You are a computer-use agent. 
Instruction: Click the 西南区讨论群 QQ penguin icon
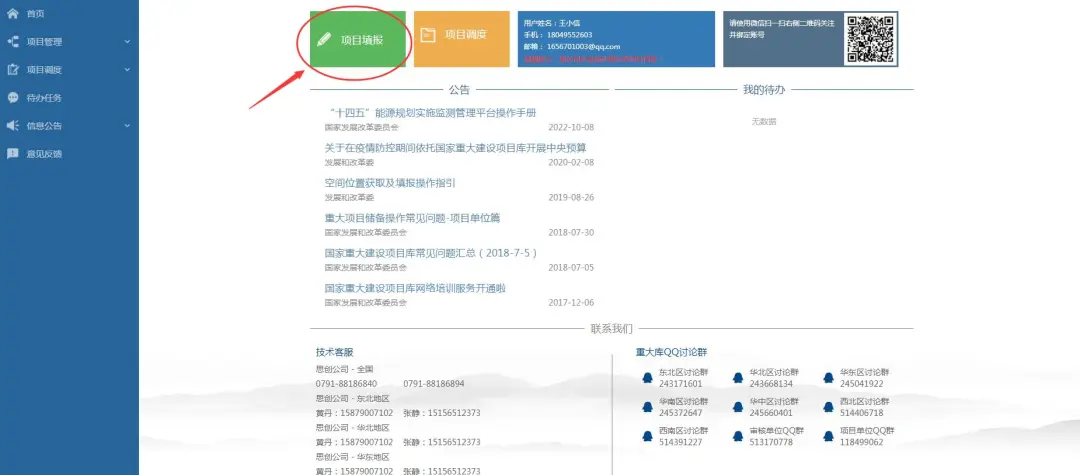point(647,436)
